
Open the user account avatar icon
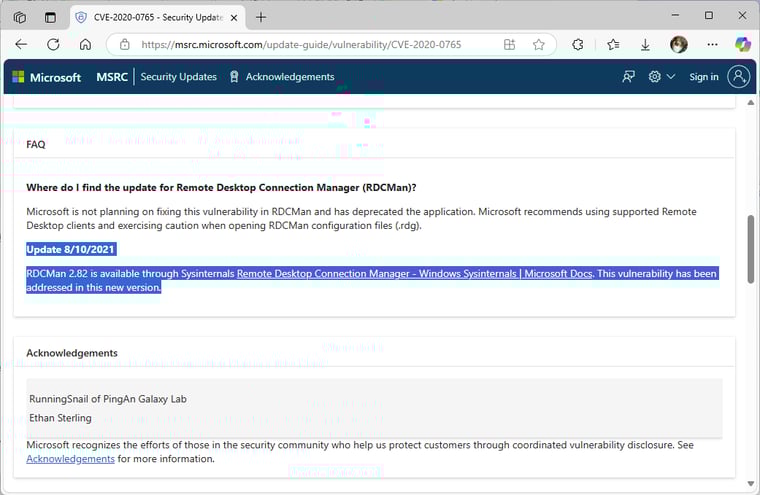(738, 77)
